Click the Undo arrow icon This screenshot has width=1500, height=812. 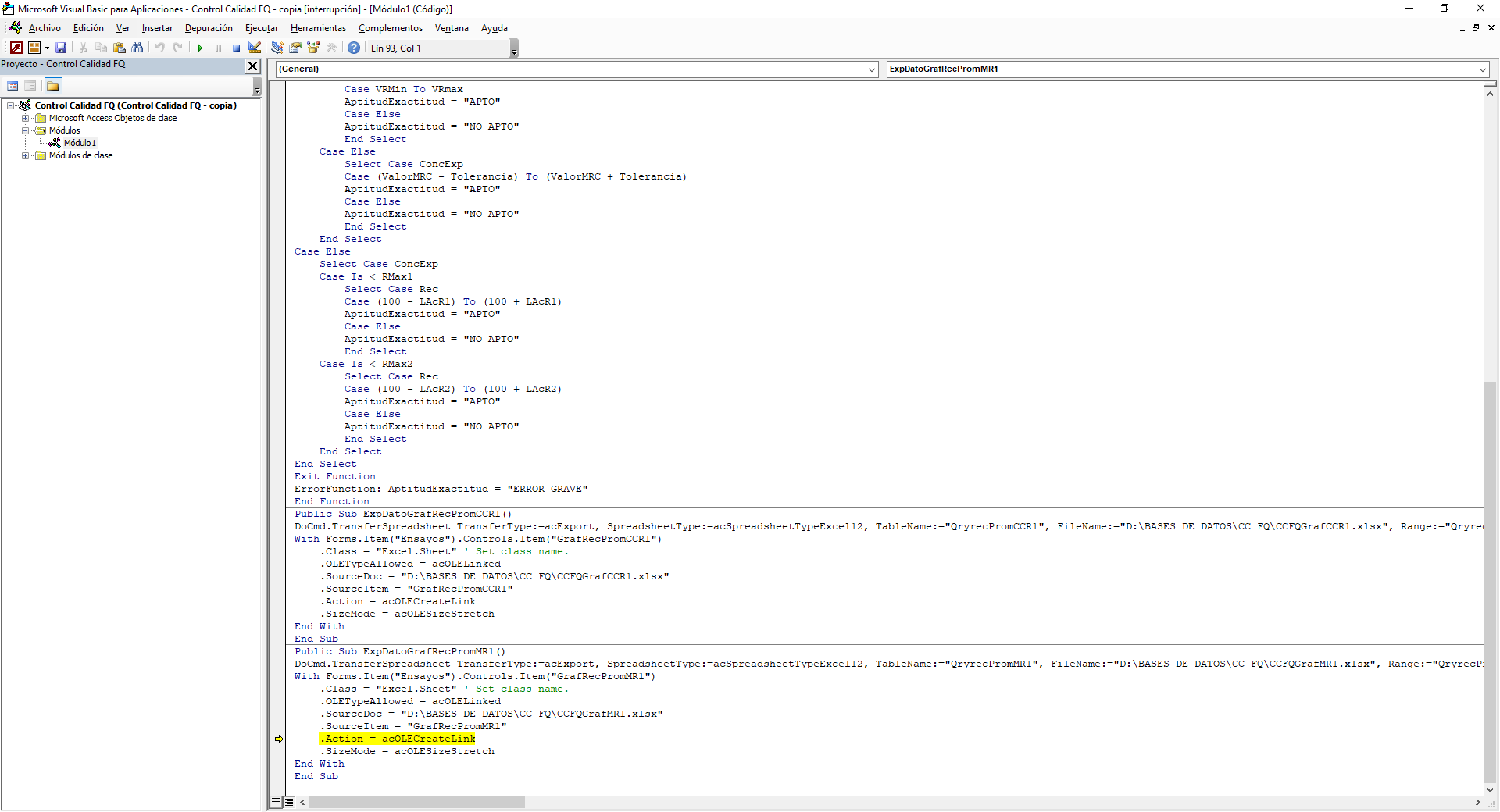point(160,48)
